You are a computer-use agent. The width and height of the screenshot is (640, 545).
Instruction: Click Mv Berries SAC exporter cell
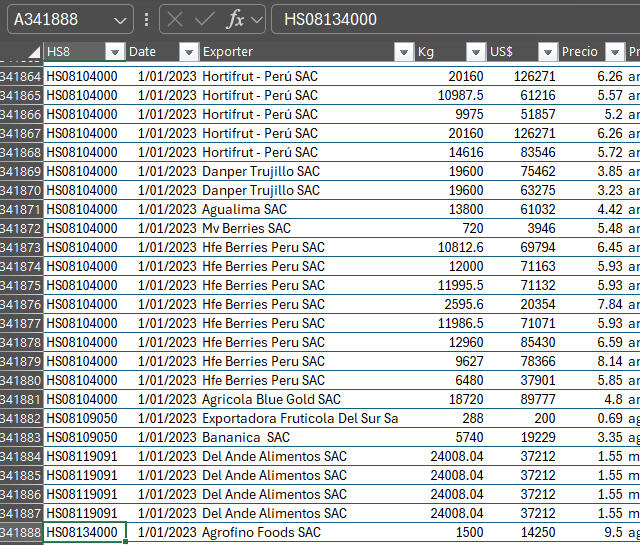point(307,228)
